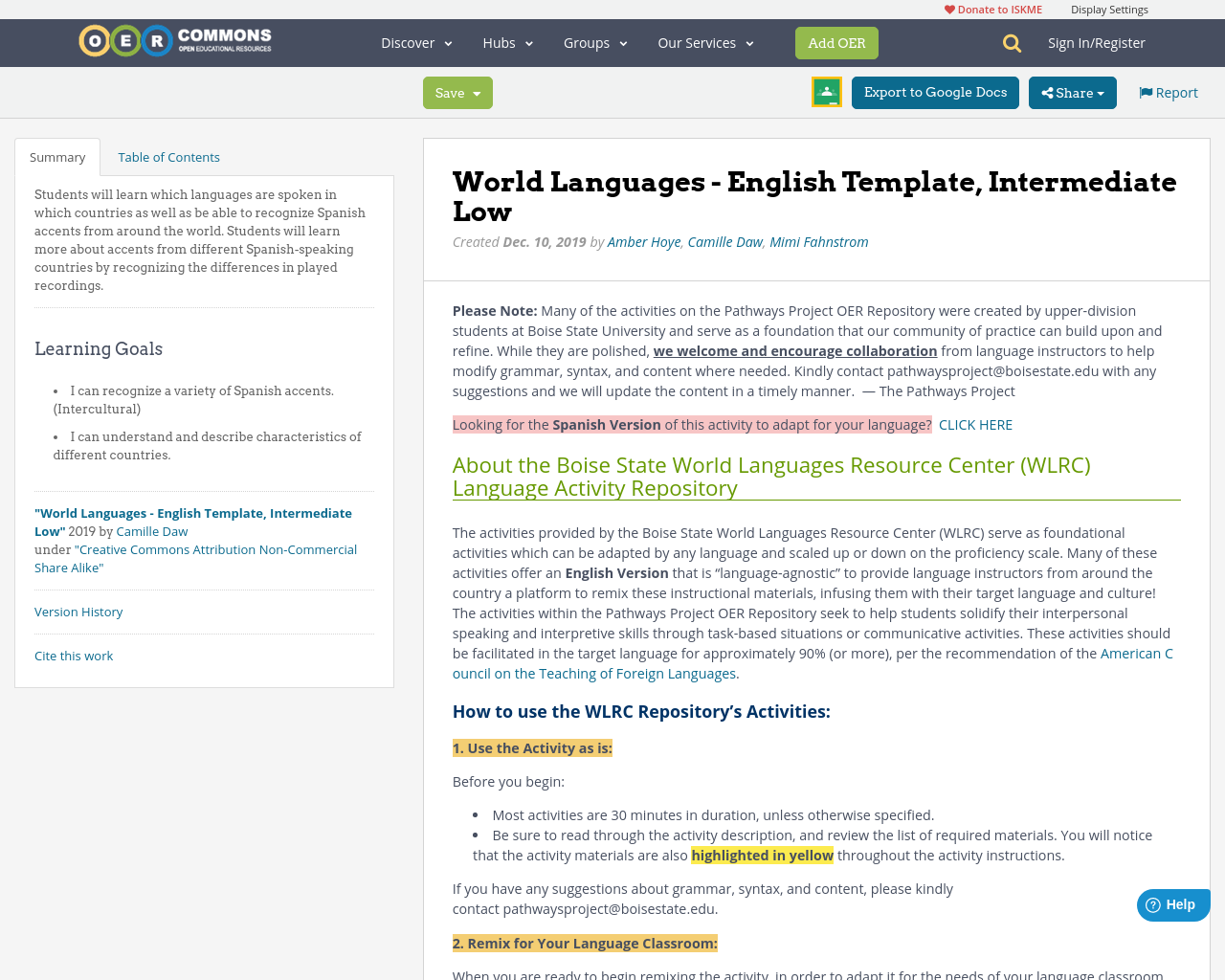The image size is (1225, 980).
Task: Expand the Hubs menu
Action: pyautogui.click(x=506, y=41)
